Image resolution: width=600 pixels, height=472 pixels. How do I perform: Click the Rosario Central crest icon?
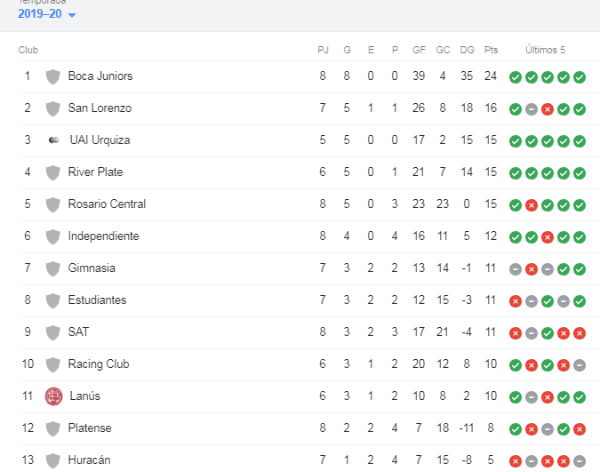(x=53, y=204)
